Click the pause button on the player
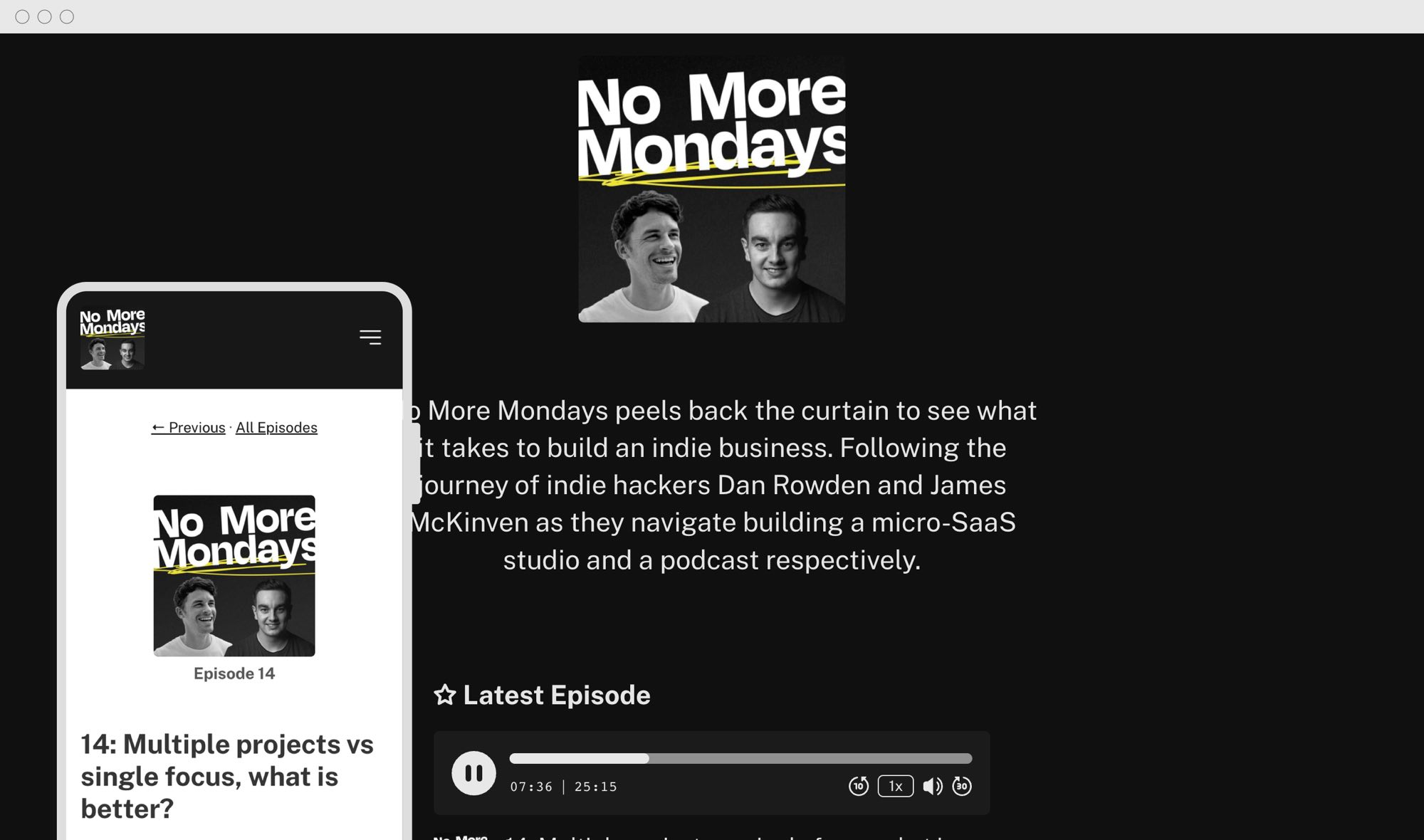1424x840 pixels. coord(474,771)
